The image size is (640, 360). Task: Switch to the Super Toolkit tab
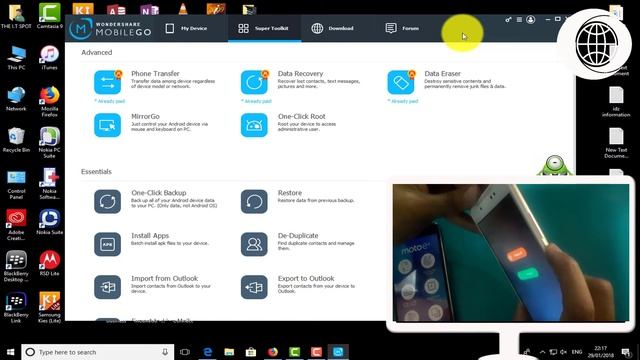pyautogui.click(x=264, y=28)
